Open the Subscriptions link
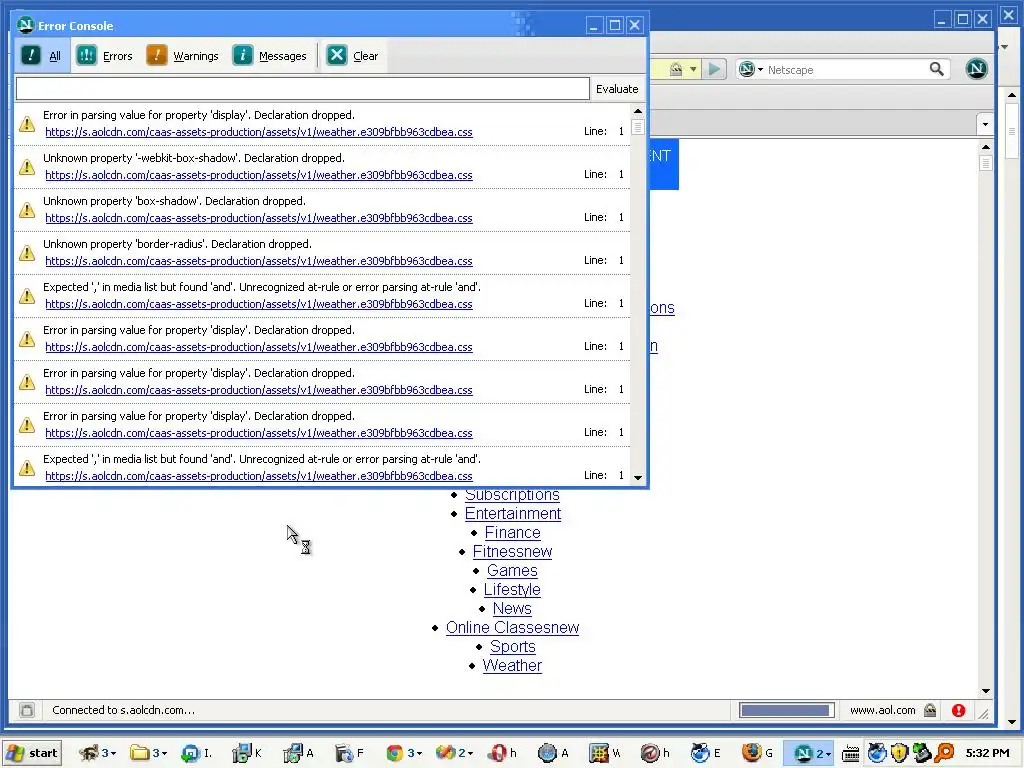 coord(512,495)
